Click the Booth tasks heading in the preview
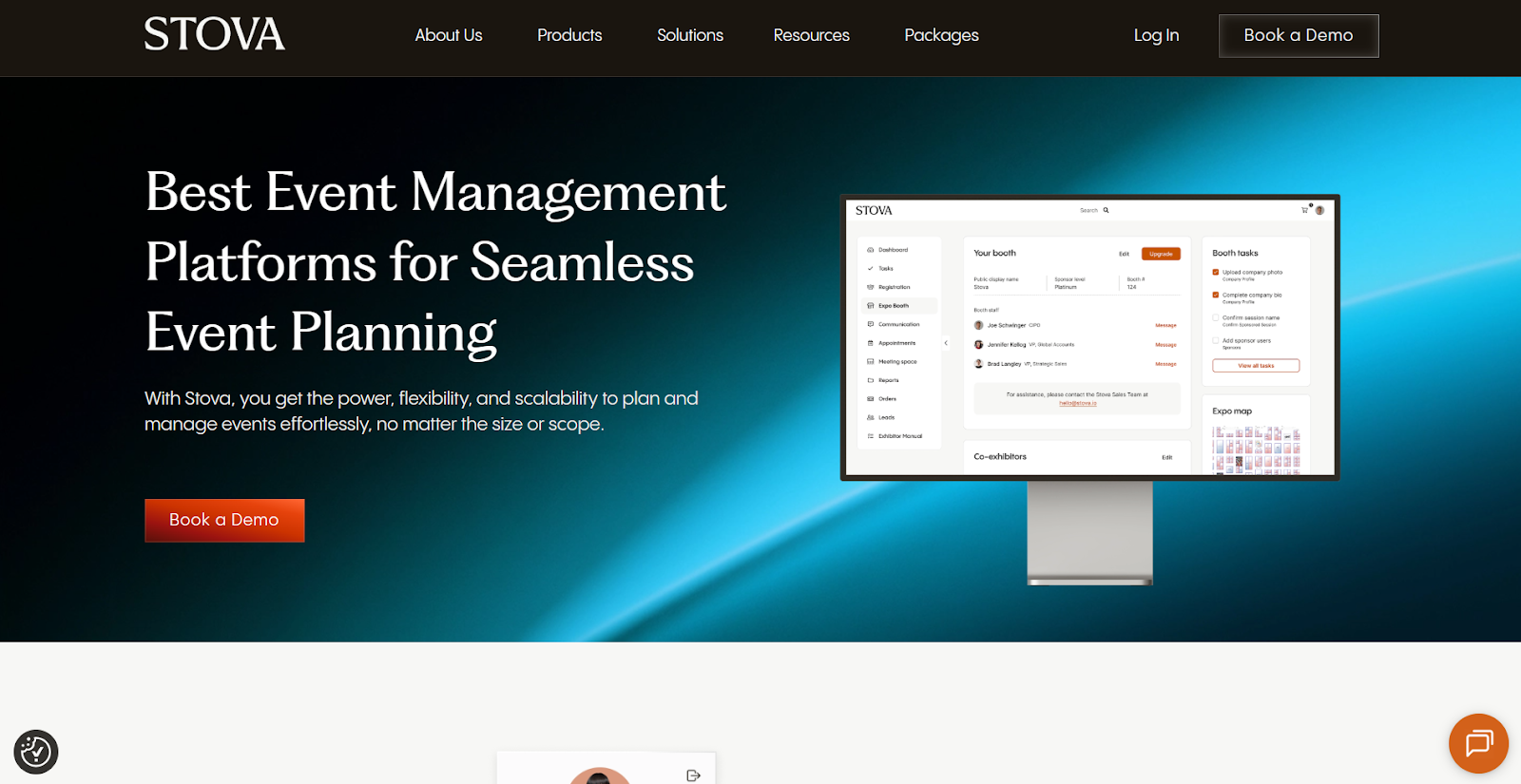This screenshot has width=1521, height=784. point(1235,253)
